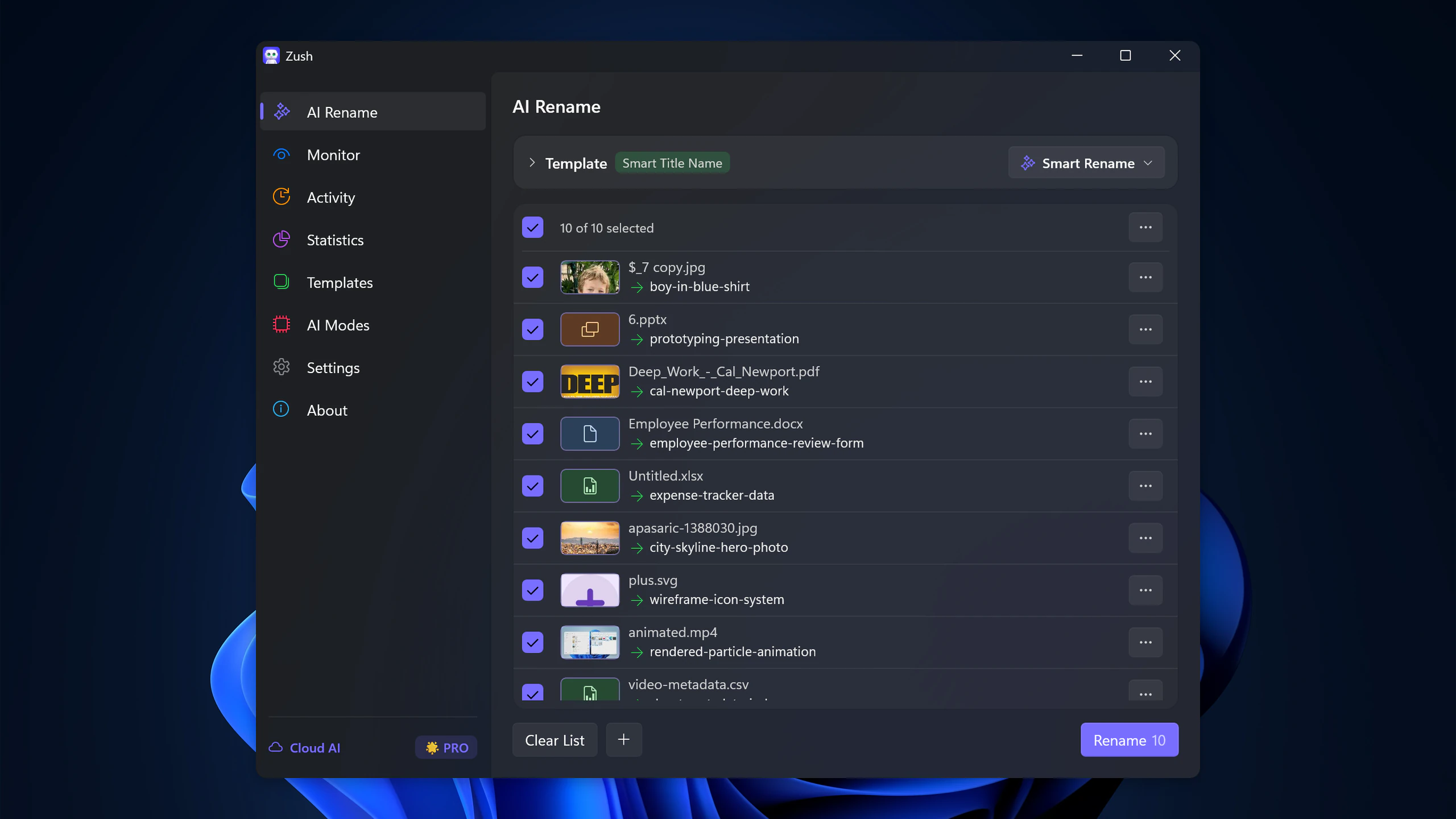The height and width of the screenshot is (819, 1456).
Task: Uncheck the Deep_Work_-_Cal_Newport.pdf checkbox
Action: click(533, 382)
